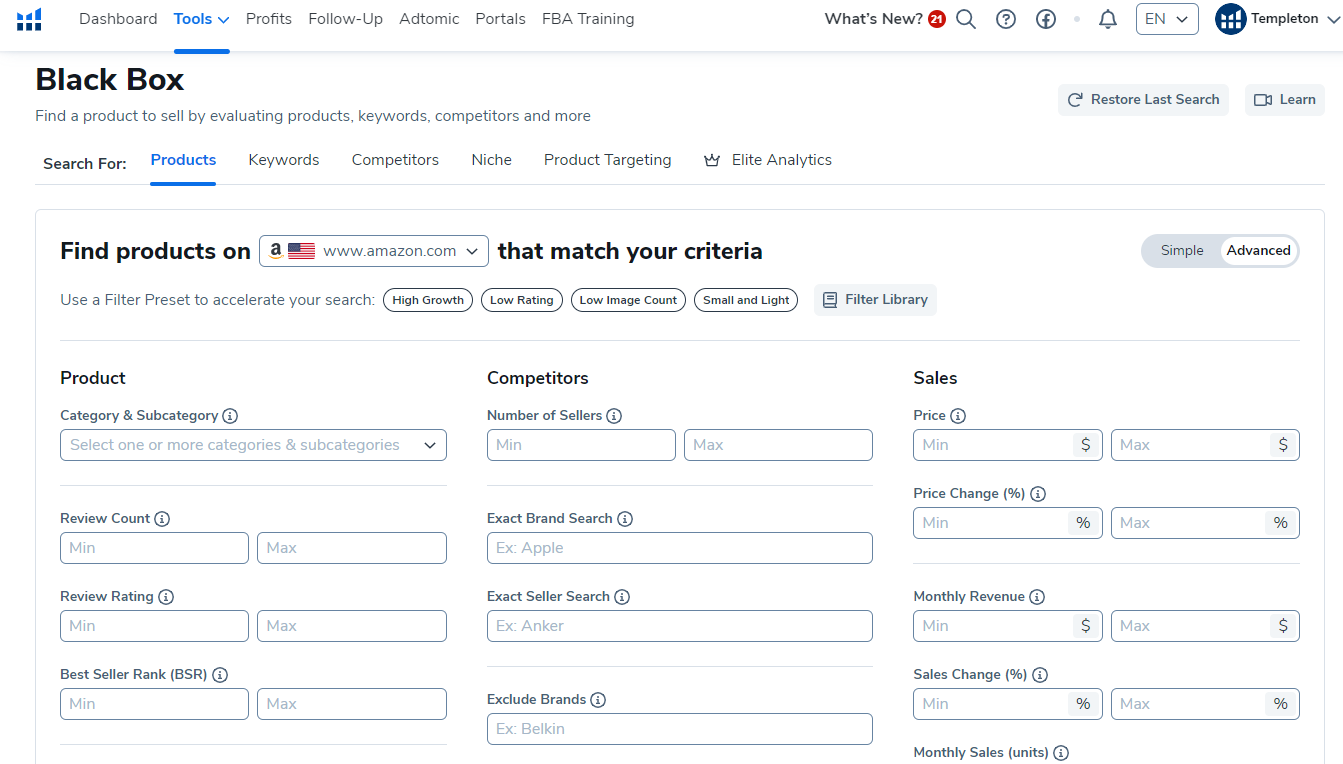Open the Adtomic menu item
The width and height of the screenshot is (1343, 764).
[429, 19]
